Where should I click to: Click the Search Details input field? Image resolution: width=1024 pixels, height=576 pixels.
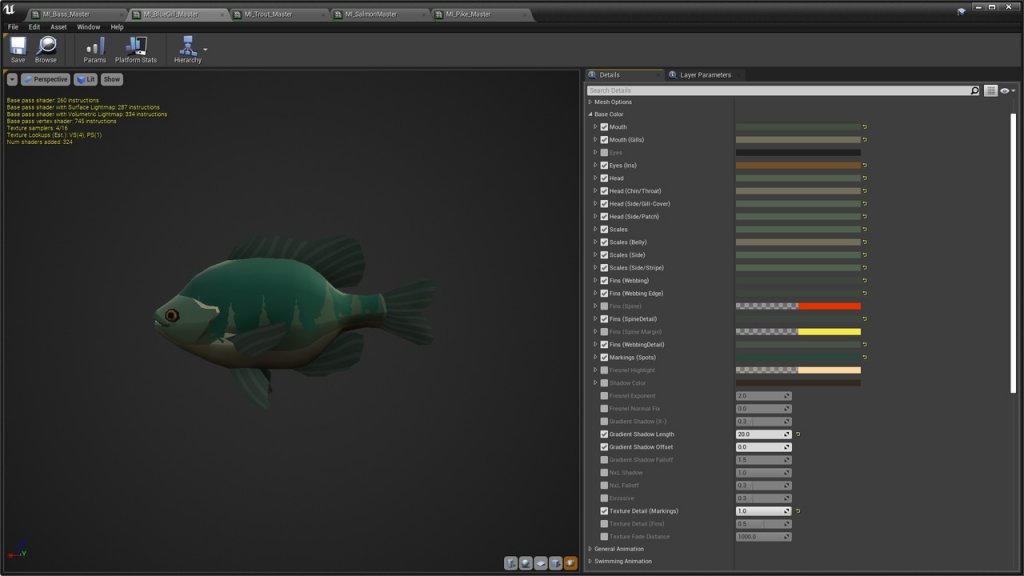coord(777,91)
